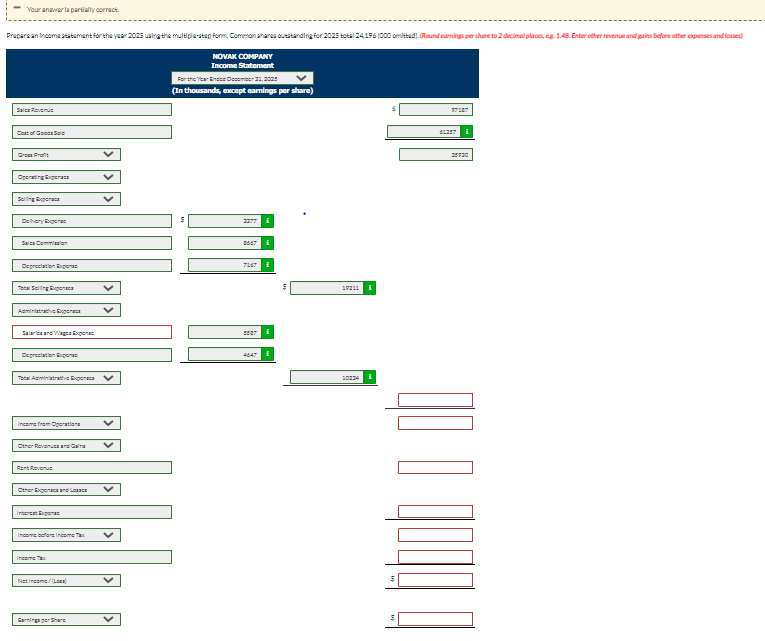Click the Cost of Goods Sold amount field
Image resolution: width=765 pixels, height=641 pixels.
click(424, 132)
